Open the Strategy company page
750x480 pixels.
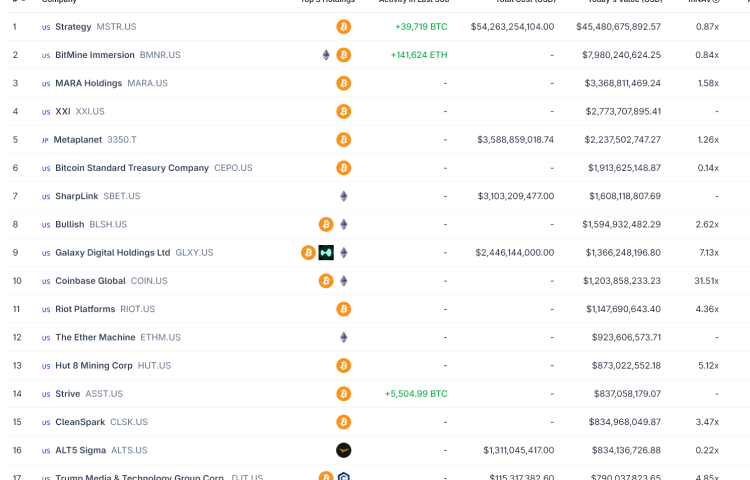click(73, 27)
